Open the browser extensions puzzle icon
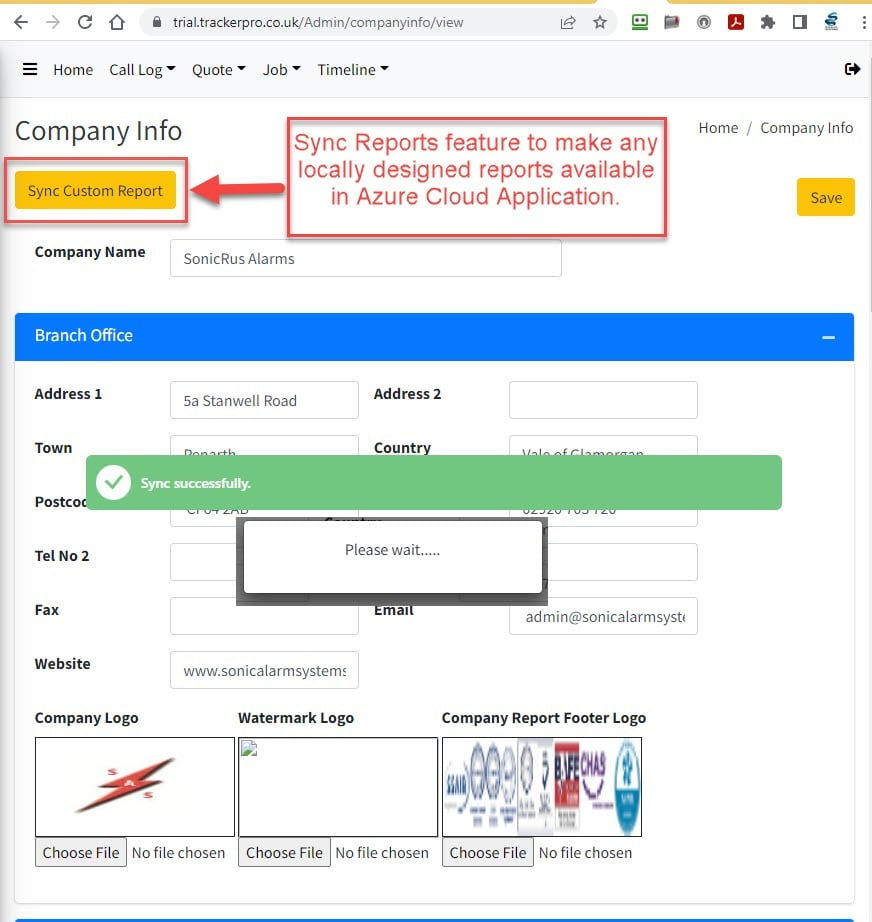Viewport: 872px width, 922px height. click(x=768, y=22)
